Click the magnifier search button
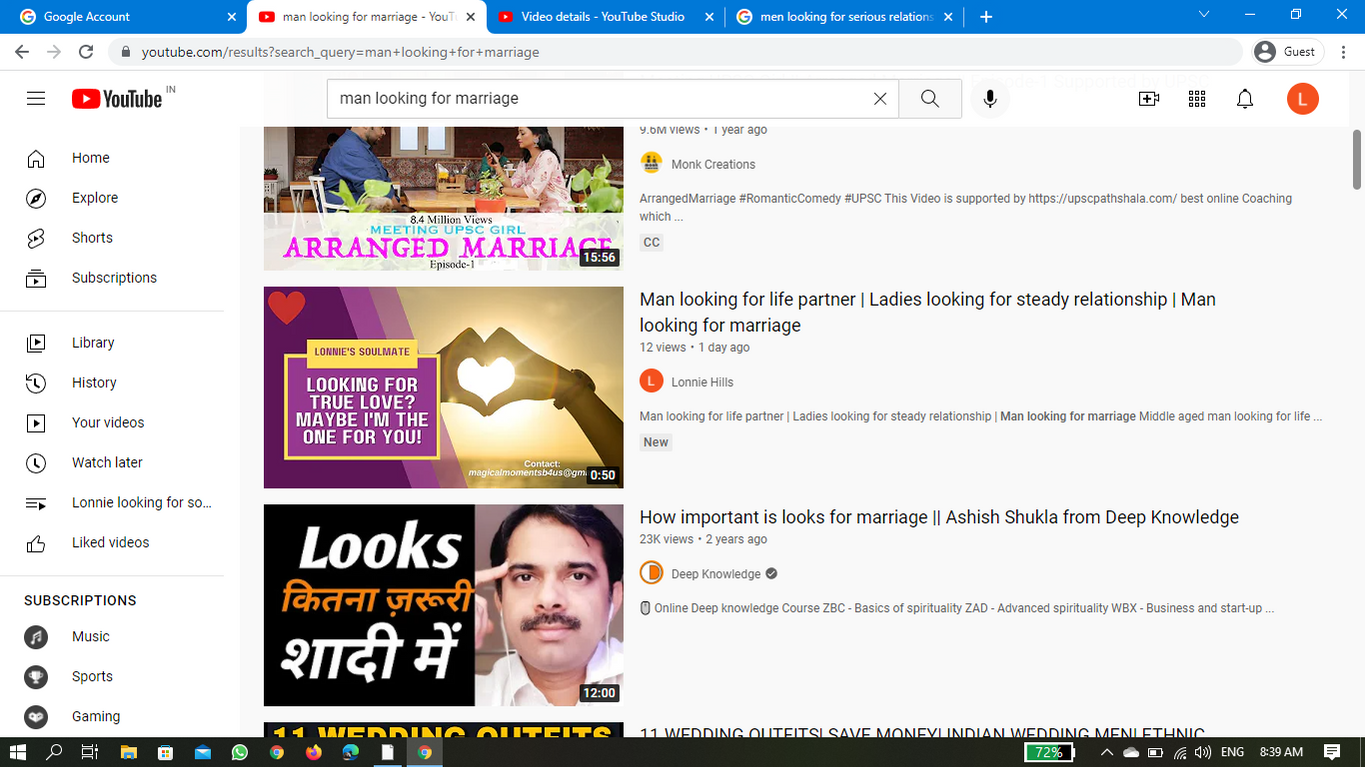Image resolution: width=1365 pixels, height=767 pixels. (x=930, y=98)
